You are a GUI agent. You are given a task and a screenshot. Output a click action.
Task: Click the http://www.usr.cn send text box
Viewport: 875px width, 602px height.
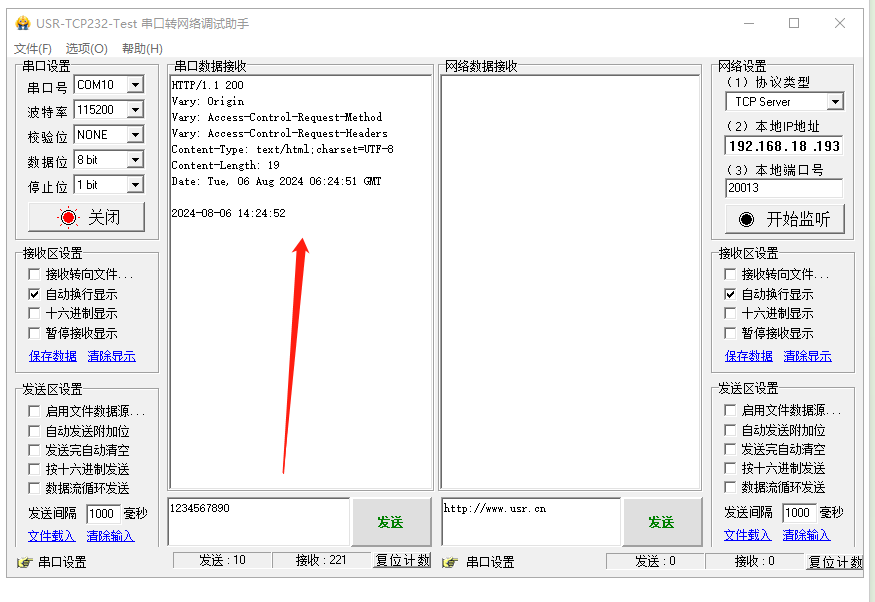(531, 522)
